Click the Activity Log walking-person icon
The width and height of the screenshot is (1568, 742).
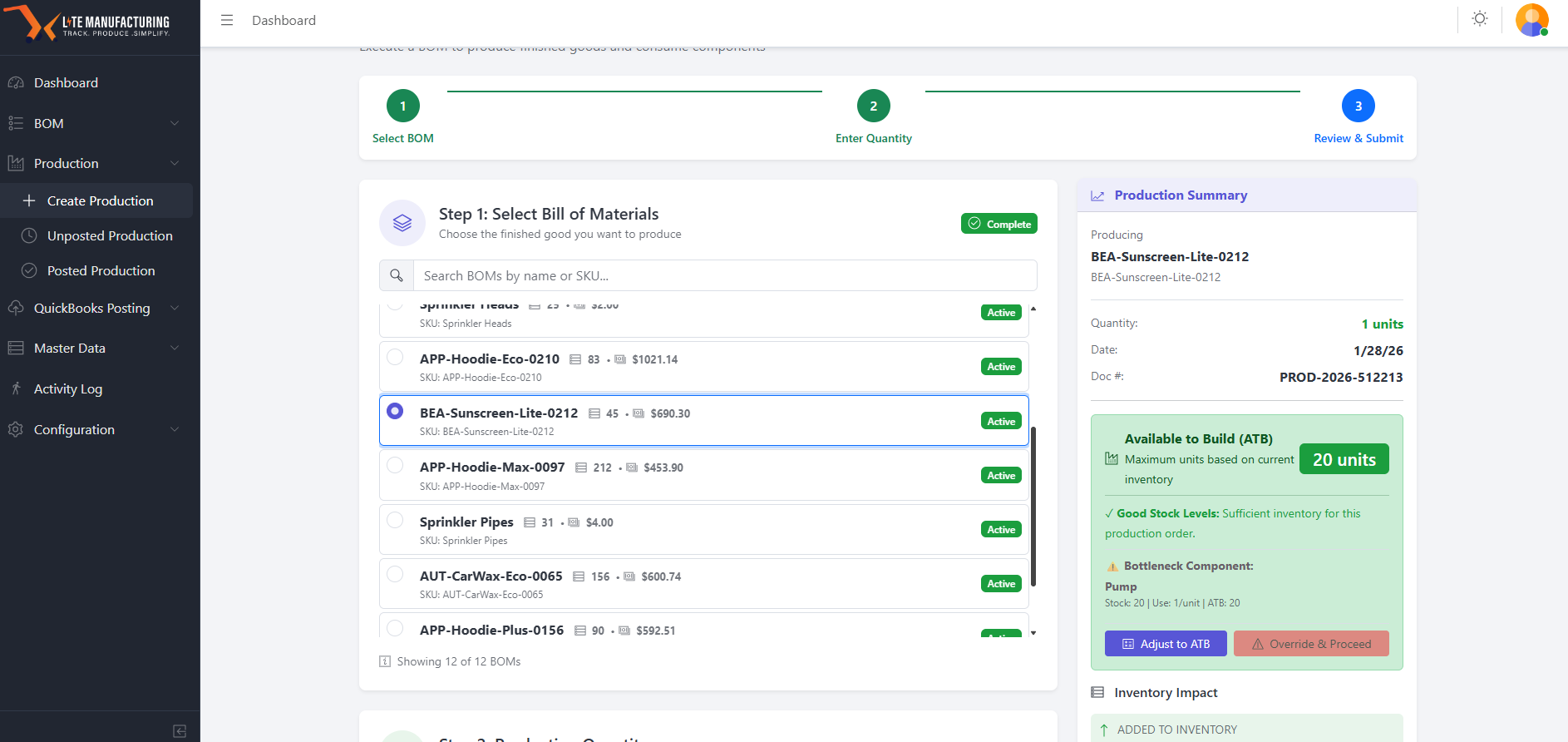(x=16, y=388)
